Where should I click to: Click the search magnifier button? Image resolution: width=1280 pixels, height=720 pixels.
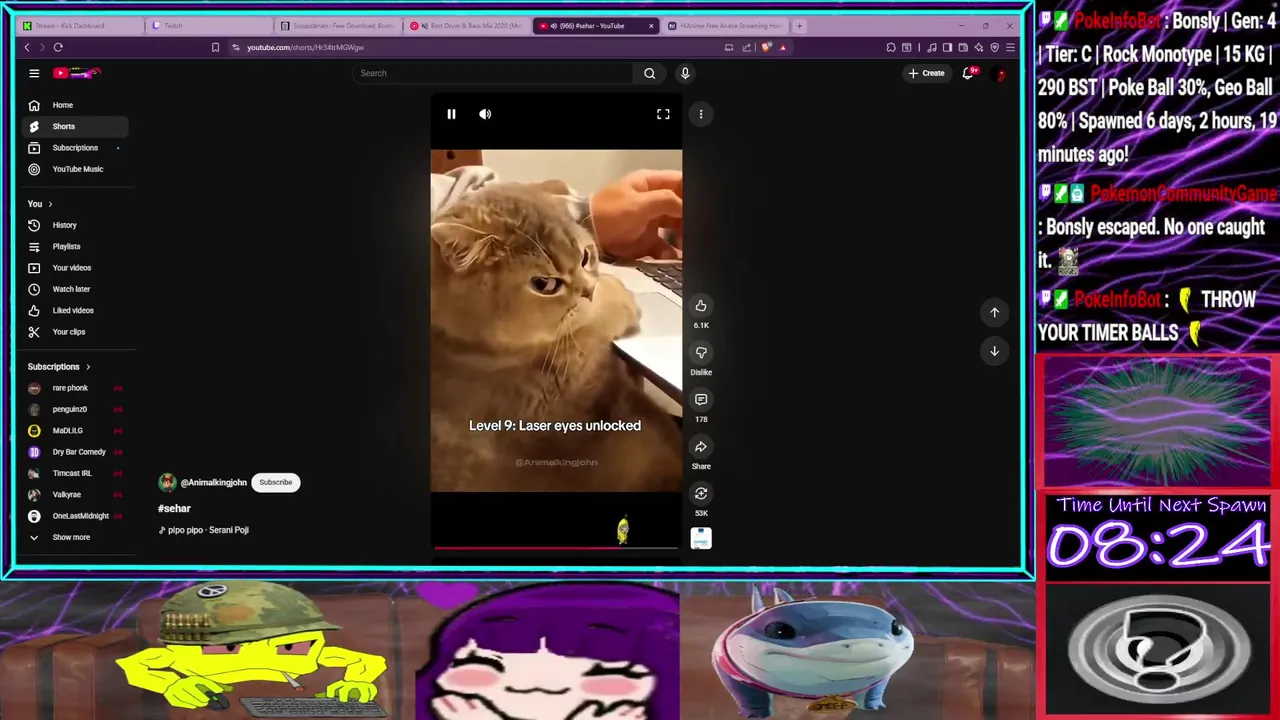click(x=649, y=73)
